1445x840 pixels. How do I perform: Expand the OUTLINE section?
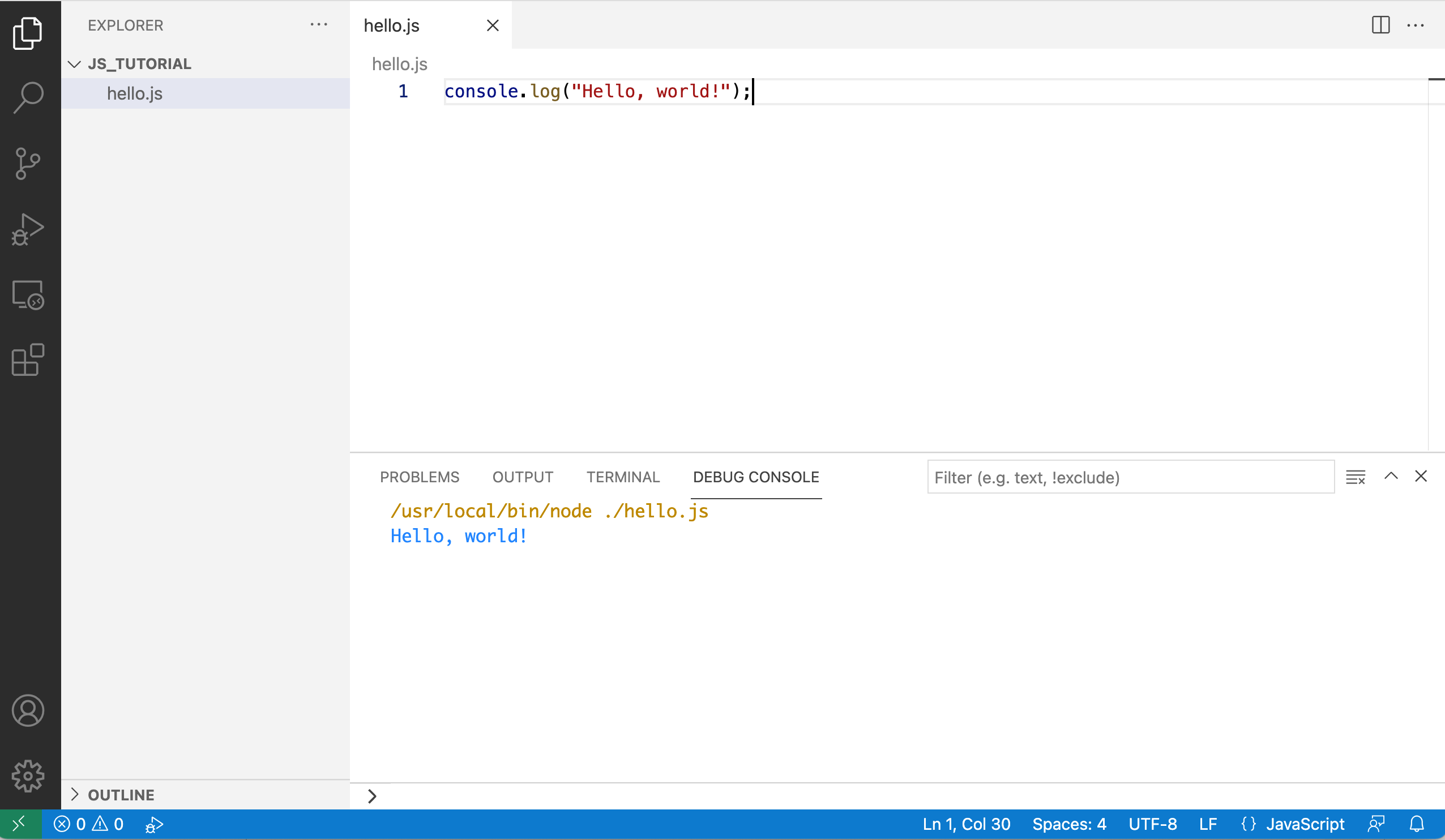coord(75,795)
